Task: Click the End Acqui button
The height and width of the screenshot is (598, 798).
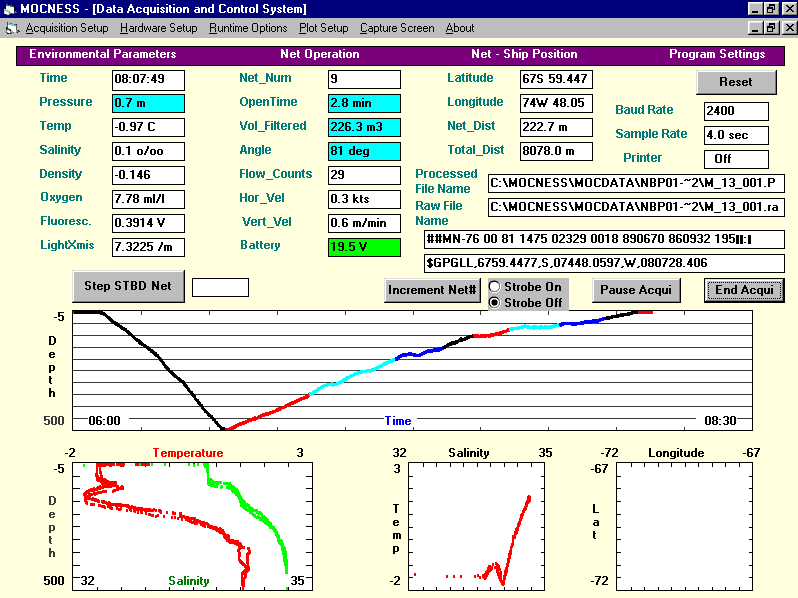Action: click(744, 290)
